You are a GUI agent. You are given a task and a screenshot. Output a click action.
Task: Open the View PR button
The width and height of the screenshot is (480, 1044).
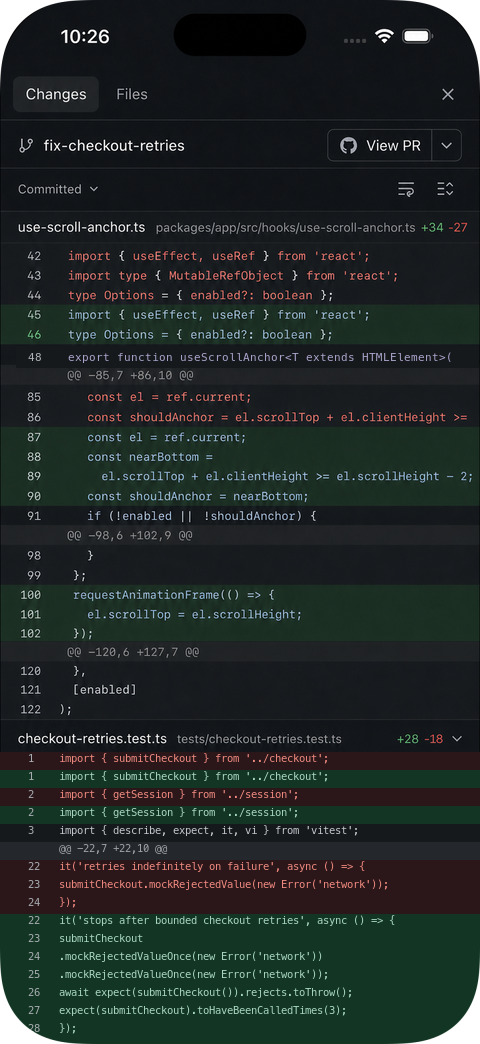tap(380, 145)
